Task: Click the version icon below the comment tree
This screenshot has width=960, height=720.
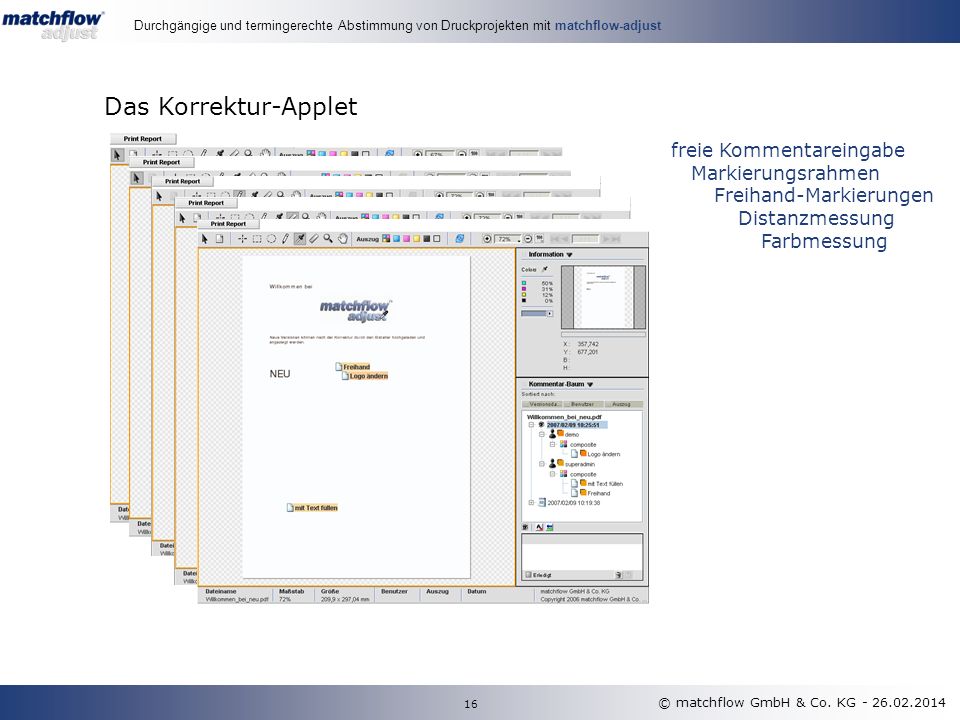Action: [525, 527]
